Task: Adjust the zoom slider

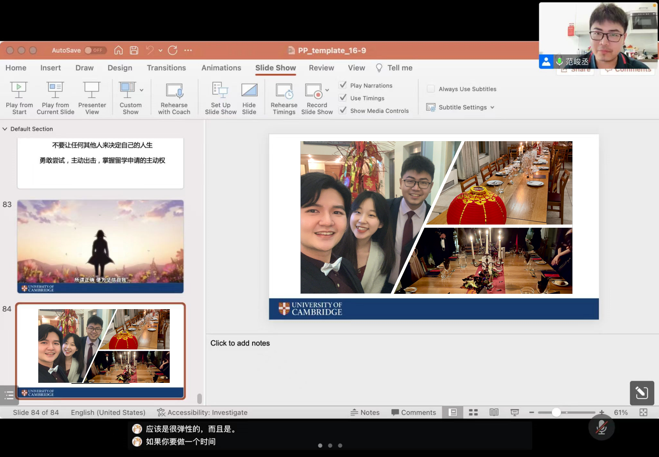Action: (x=556, y=412)
